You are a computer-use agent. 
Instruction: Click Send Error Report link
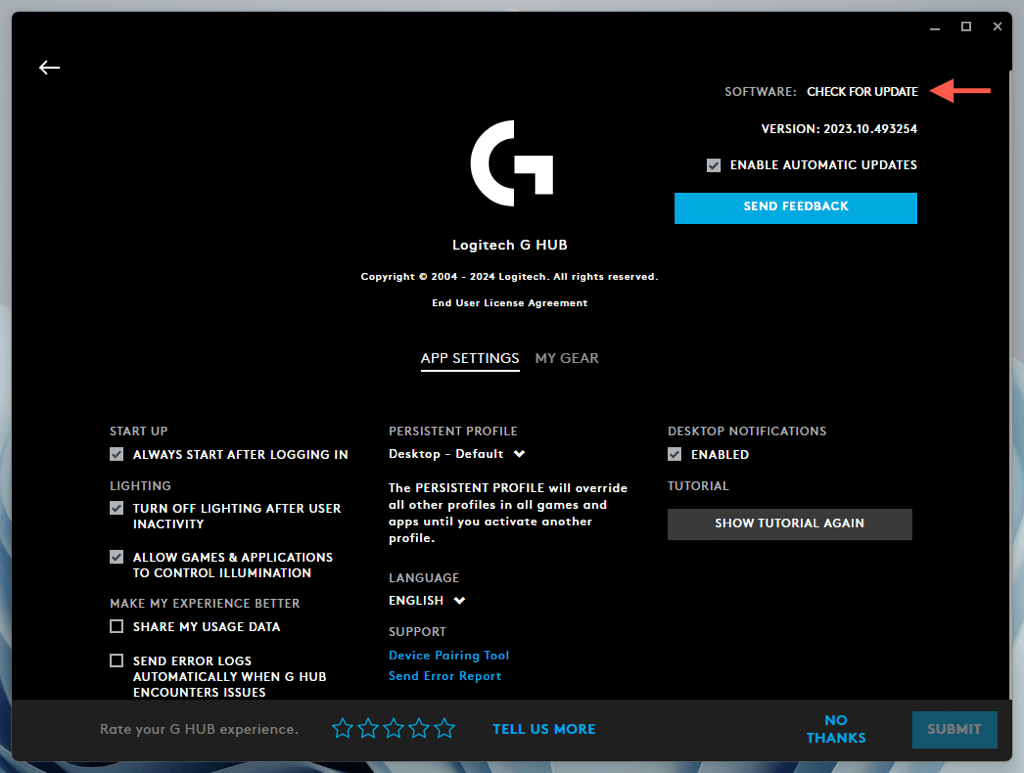coord(445,676)
